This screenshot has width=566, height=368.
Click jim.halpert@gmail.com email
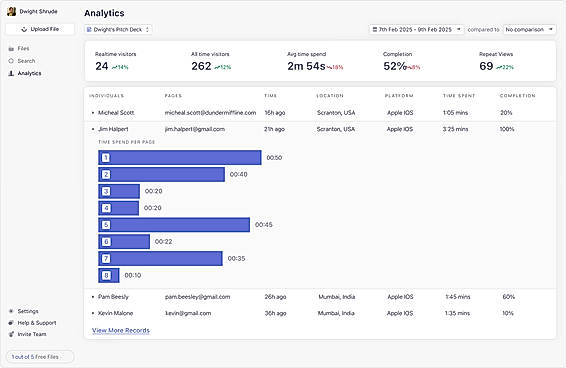195,129
